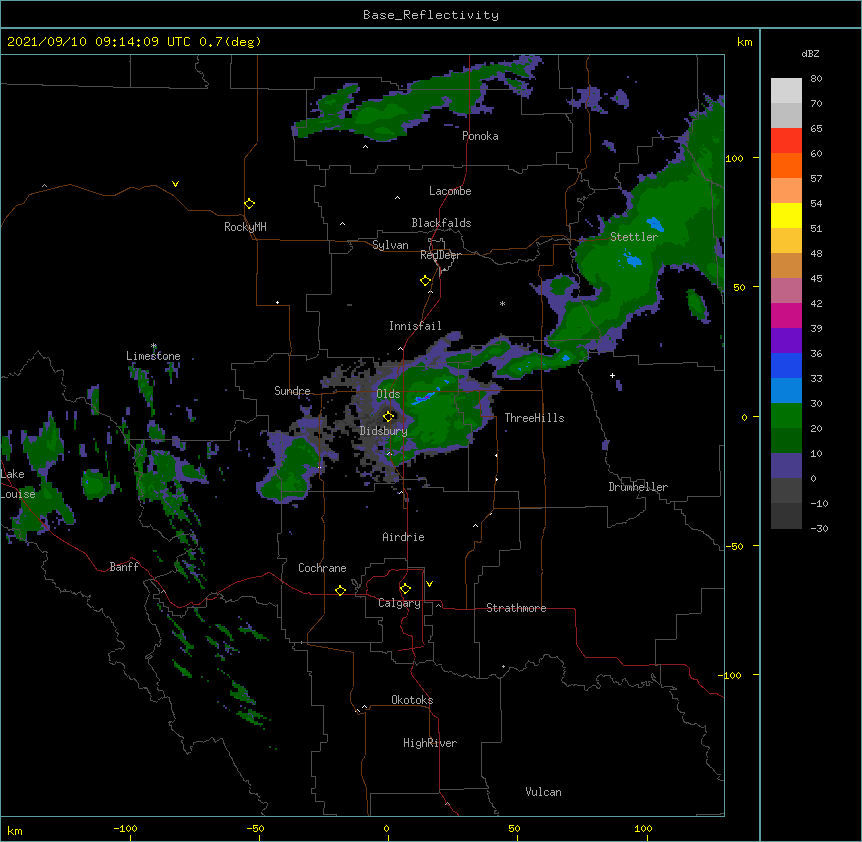862x842 pixels.
Task: Click the Blackfalds city label
Action: tap(441, 223)
